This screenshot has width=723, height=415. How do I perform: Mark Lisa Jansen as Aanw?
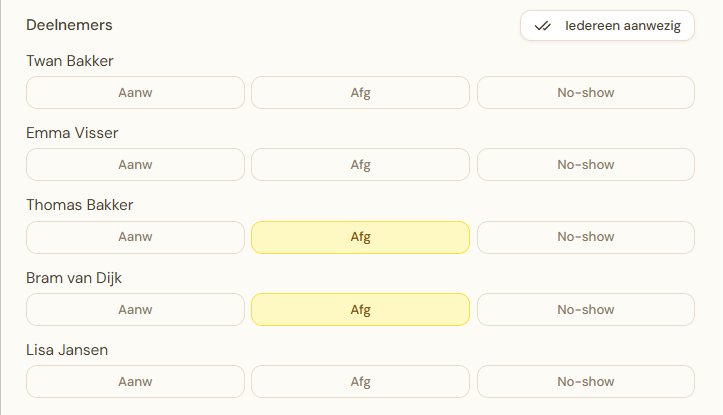tap(135, 381)
